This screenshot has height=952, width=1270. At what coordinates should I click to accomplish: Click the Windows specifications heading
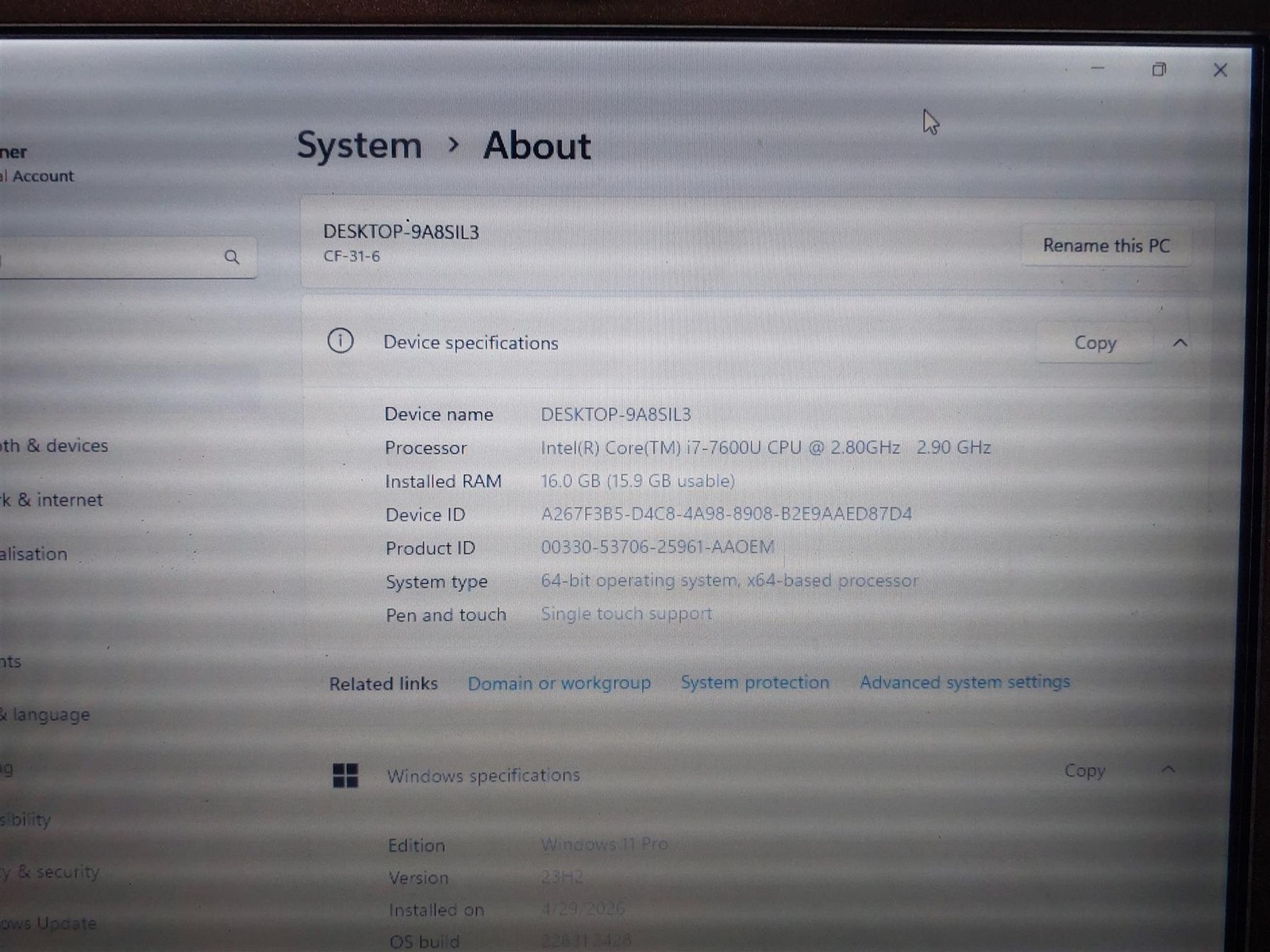483,775
